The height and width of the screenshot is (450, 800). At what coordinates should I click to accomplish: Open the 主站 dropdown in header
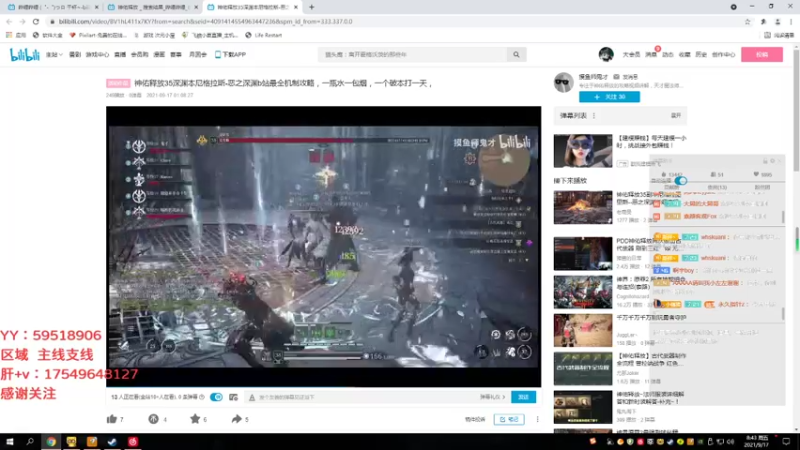pyautogui.click(x=54, y=55)
